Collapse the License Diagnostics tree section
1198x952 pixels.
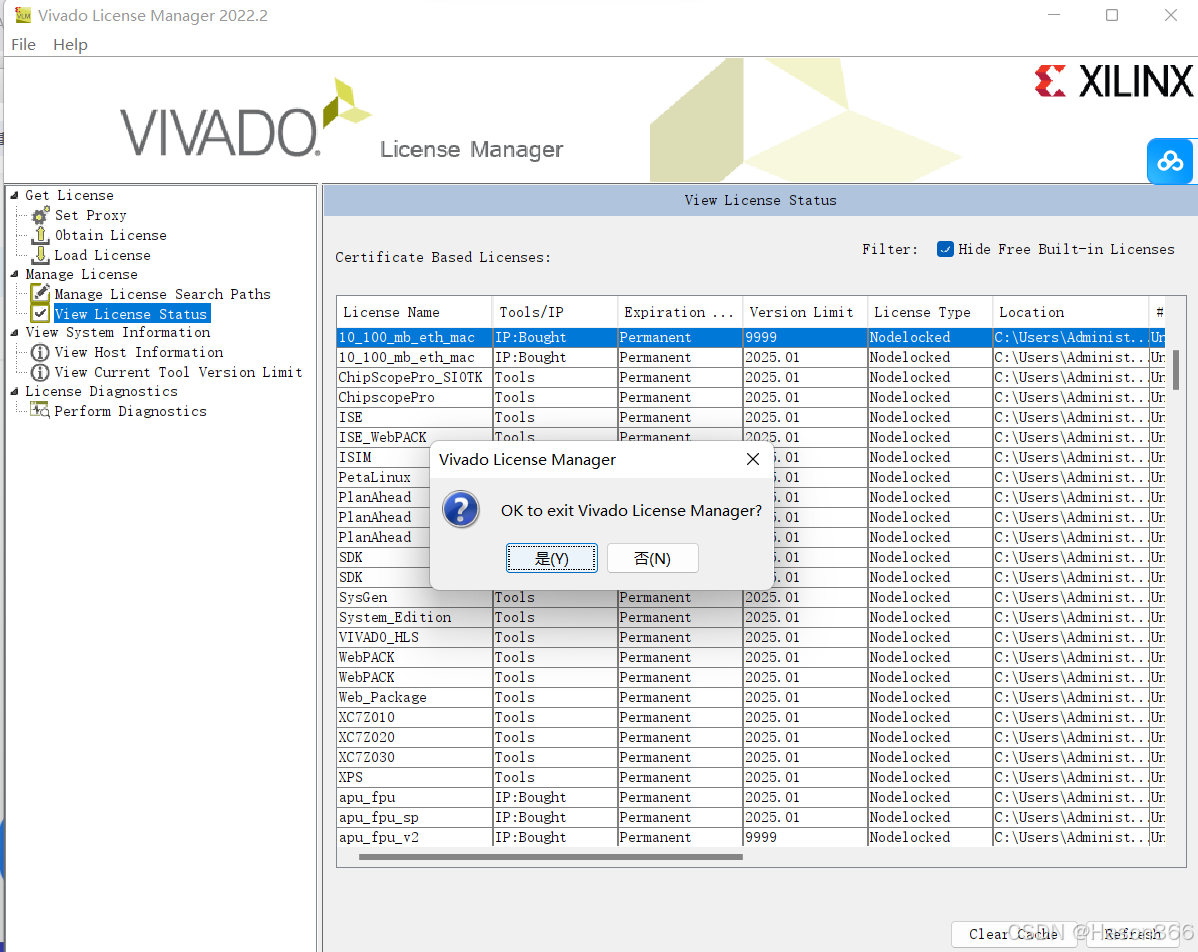point(15,391)
